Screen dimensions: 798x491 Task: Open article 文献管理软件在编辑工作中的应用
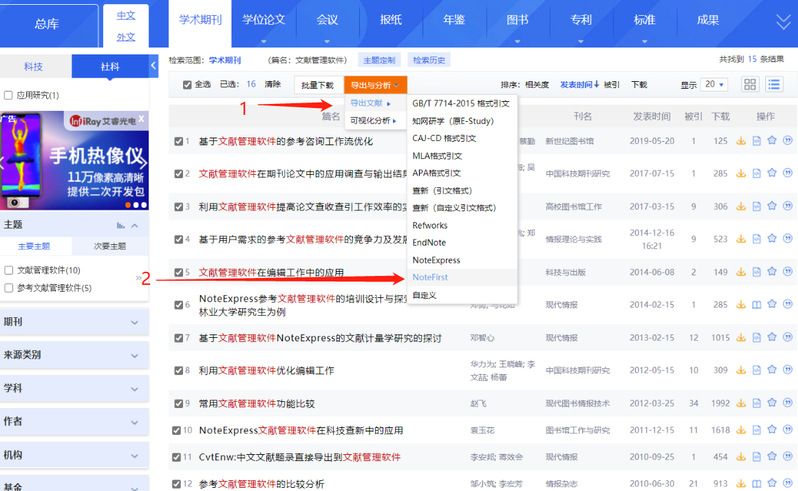click(271, 272)
